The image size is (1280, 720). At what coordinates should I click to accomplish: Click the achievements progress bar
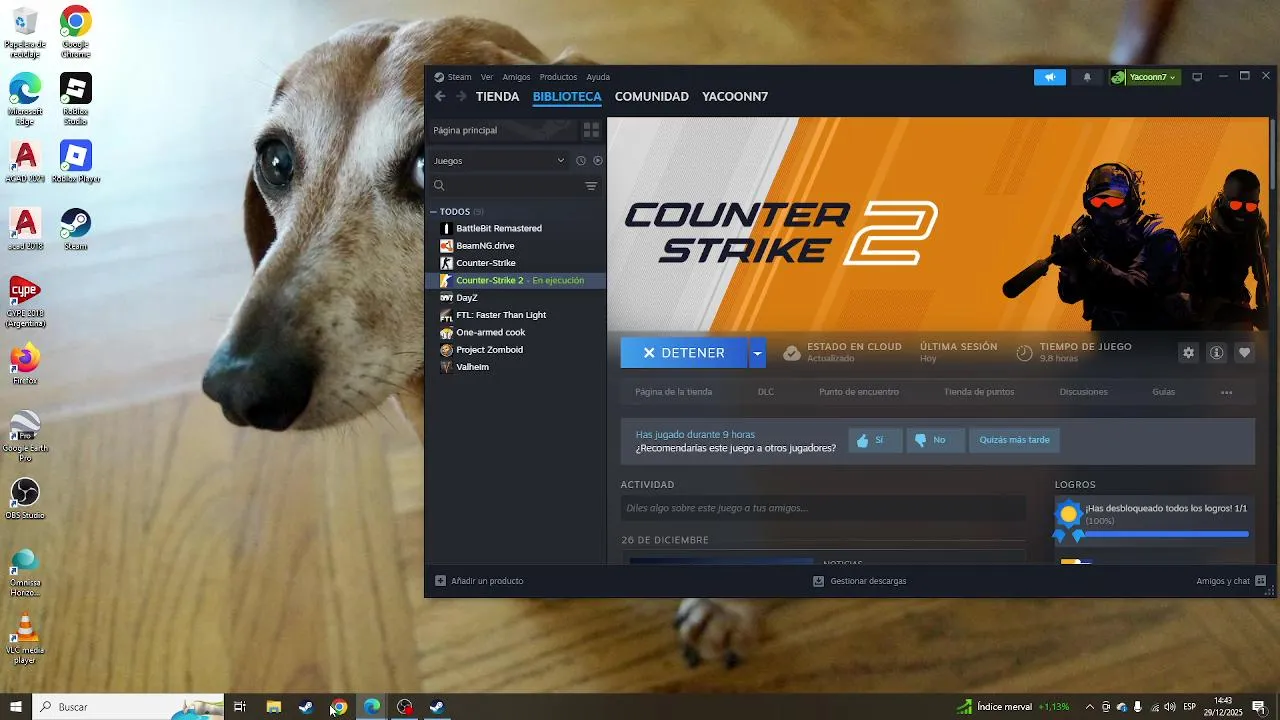[x=1166, y=534]
